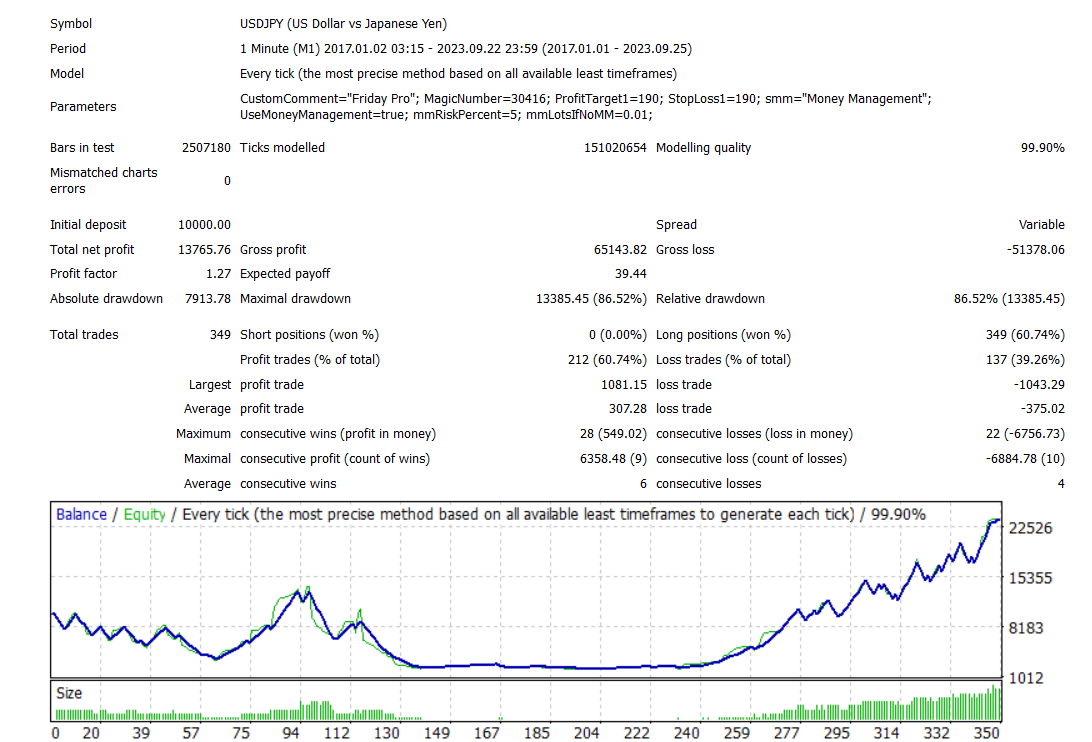Click maximum consecutive wins value 28 (549.02)
Viewport: 1092px width, 742px height.
click(x=614, y=434)
